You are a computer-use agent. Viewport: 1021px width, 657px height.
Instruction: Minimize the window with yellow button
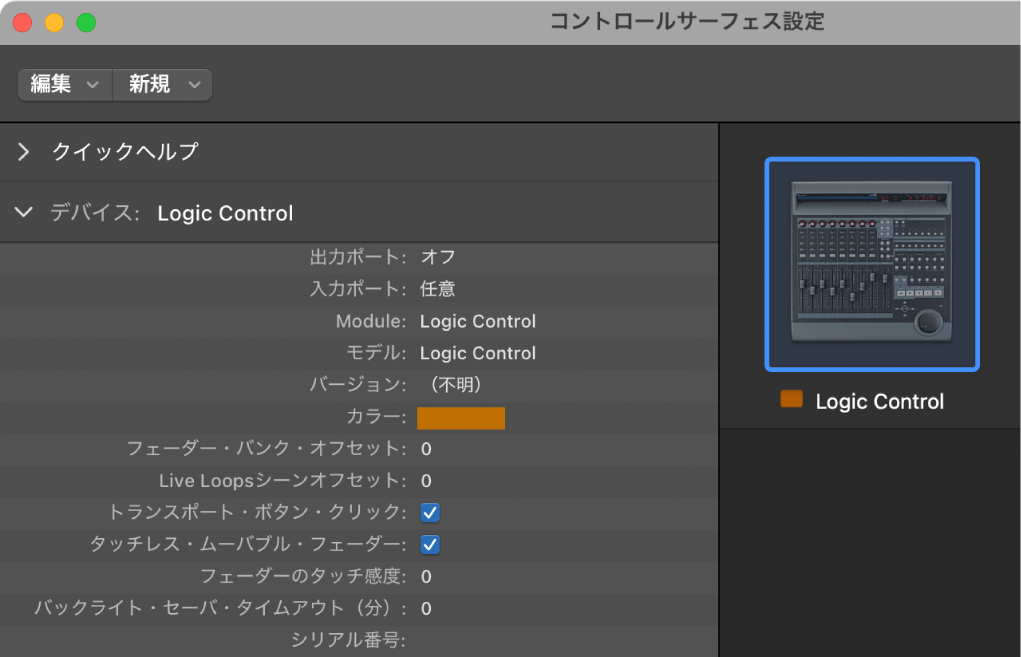[x=54, y=23]
